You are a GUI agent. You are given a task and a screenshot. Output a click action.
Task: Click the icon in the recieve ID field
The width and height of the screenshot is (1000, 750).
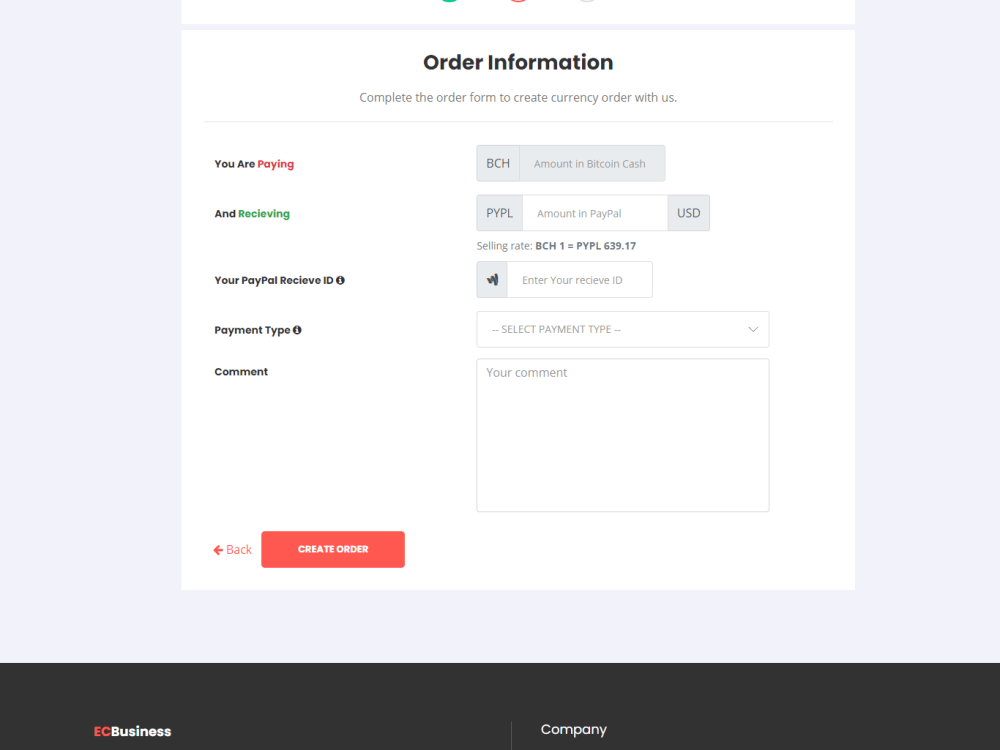(x=492, y=279)
